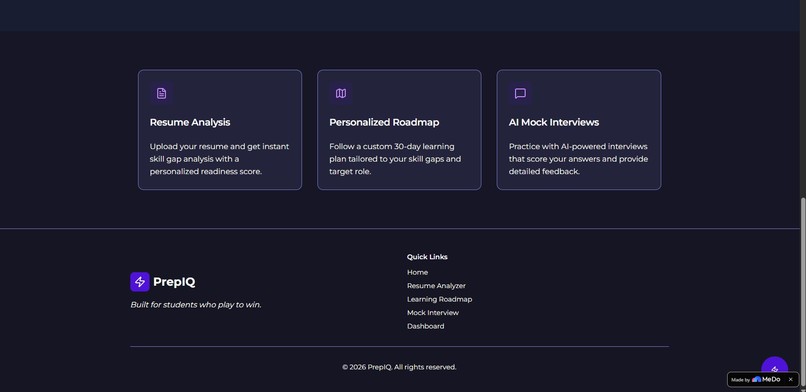Click 'Practice with AI-powered interviews' description
Viewport: 806px width, 392px height.
pyautogui.click(x=578, y=159)
